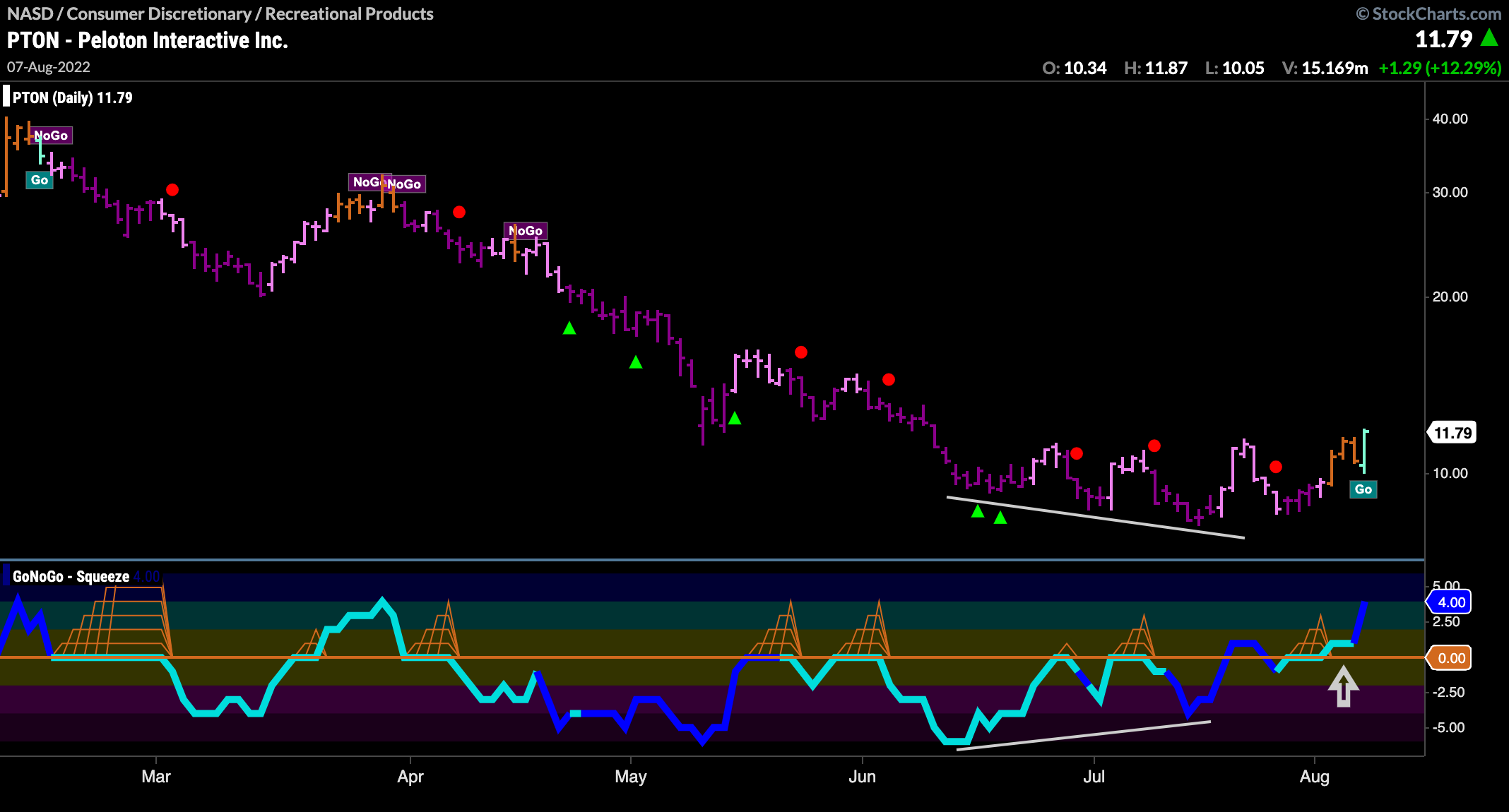Click the H: 11.87 high value
The height and width of the screenshot is (812, 1509).
coord(1156,68)
